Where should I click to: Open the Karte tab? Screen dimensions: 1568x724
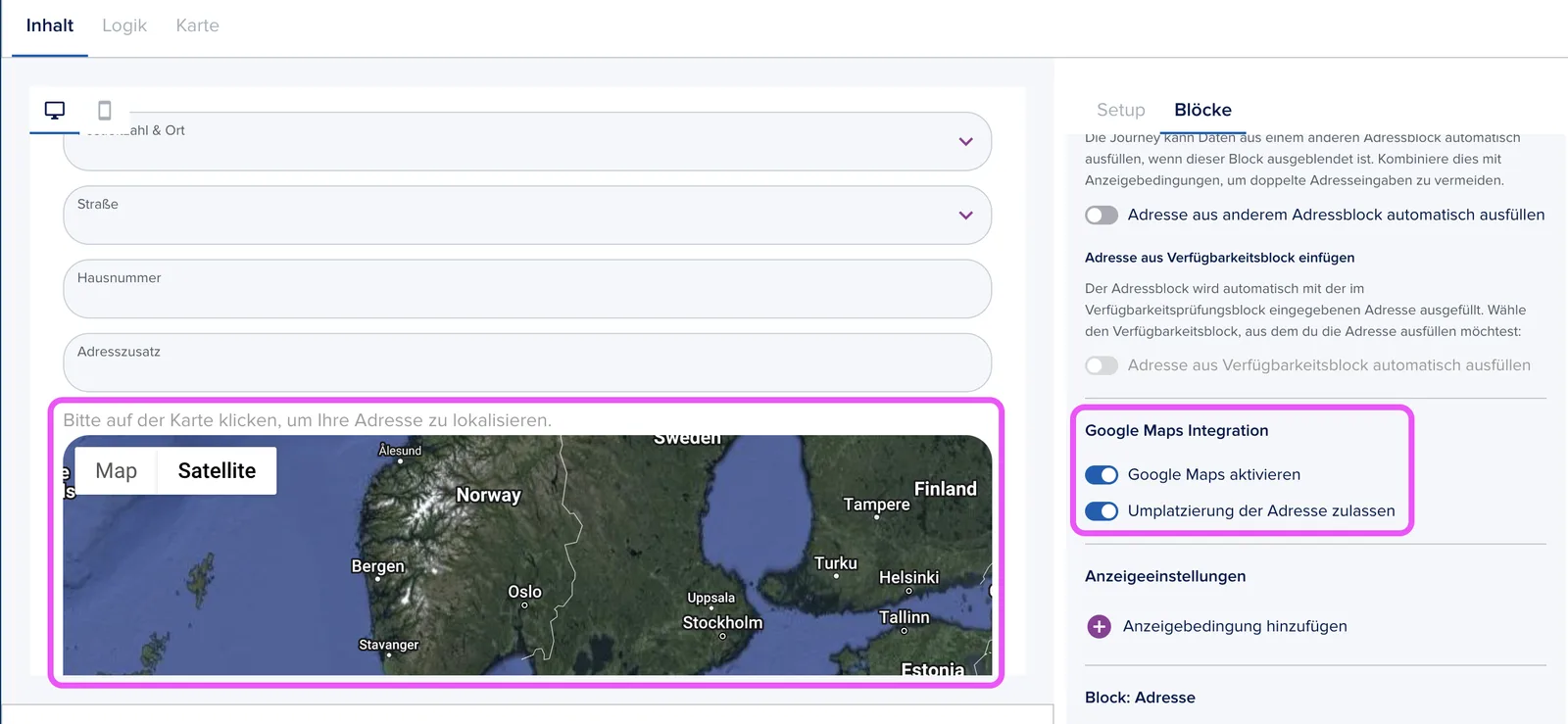pos(197,25)
